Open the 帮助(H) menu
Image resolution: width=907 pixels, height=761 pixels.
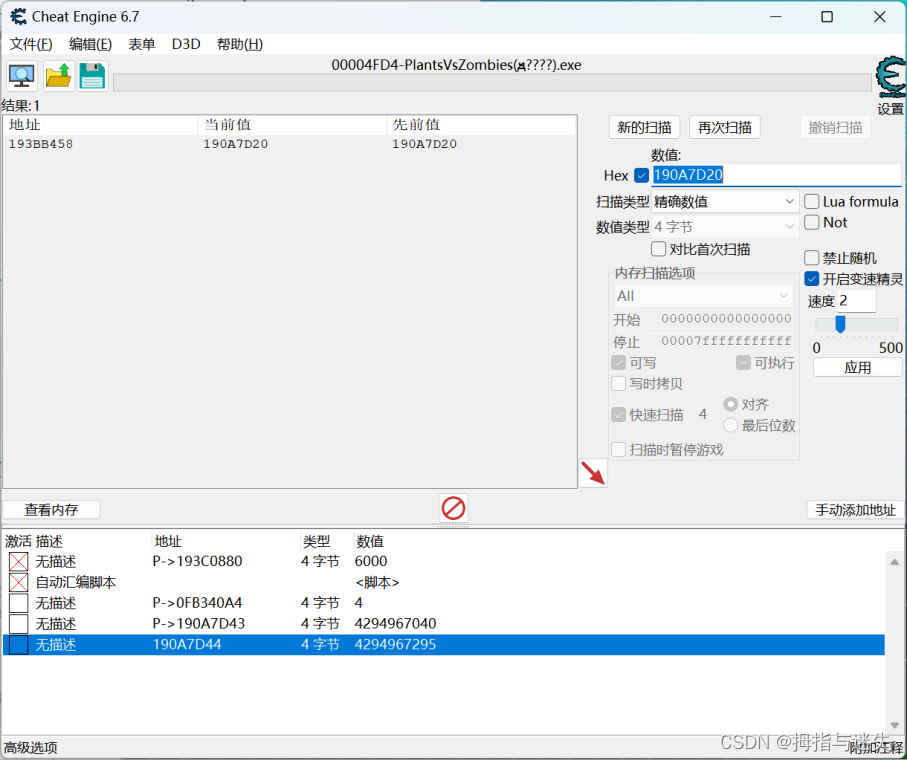[x=239, y=45]
